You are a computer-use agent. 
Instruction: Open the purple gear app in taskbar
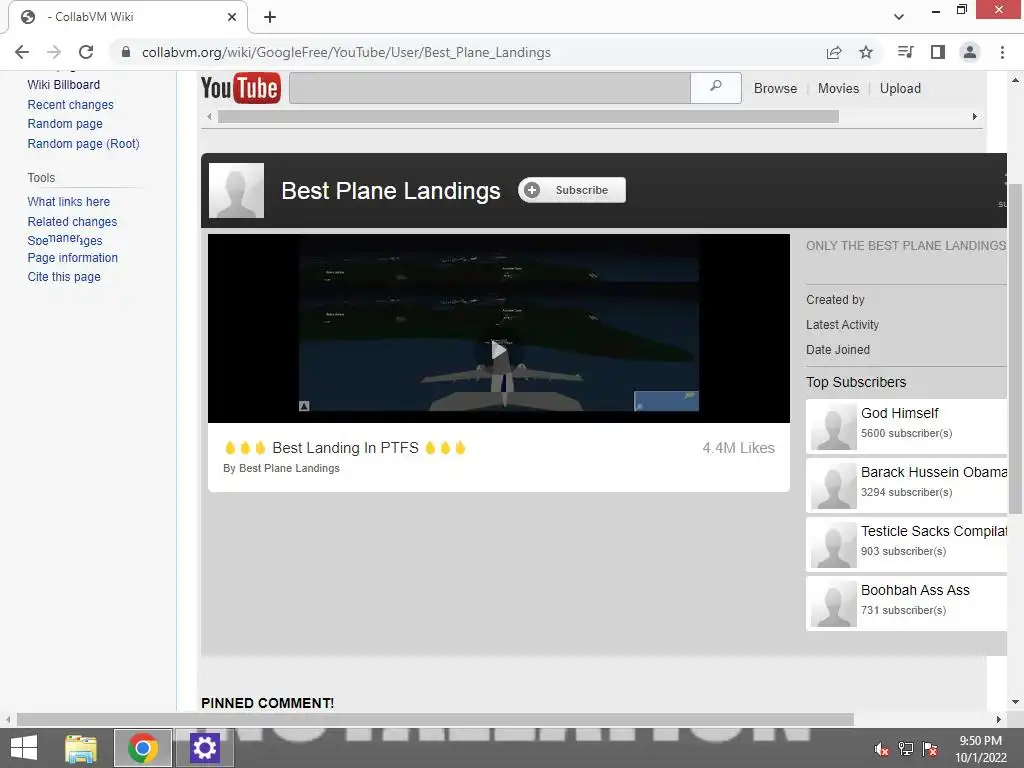point(204,748)
